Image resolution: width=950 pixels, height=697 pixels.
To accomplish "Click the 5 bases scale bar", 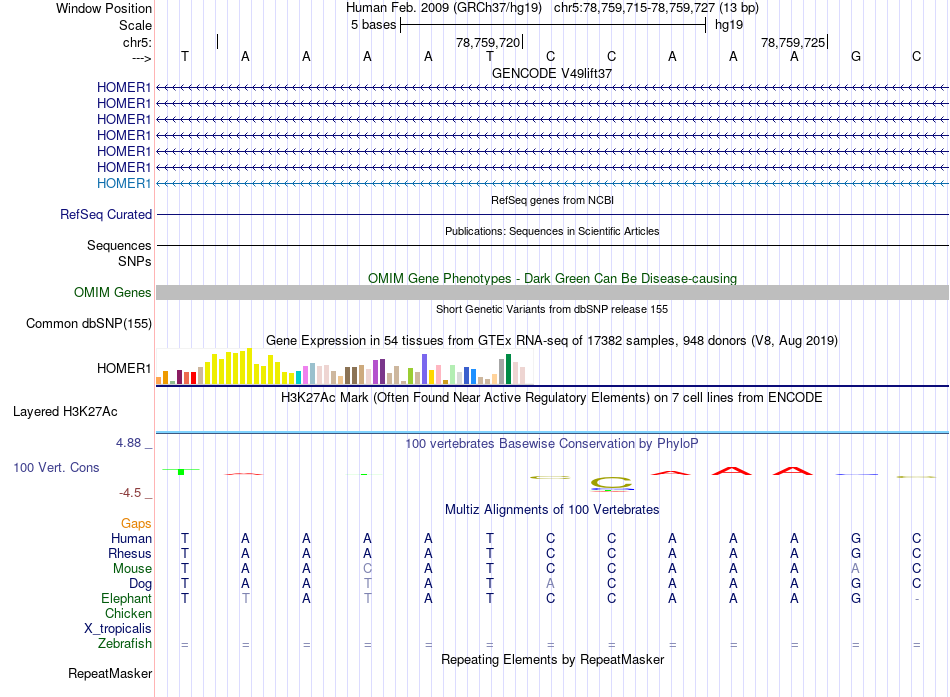I will [553, 25].
